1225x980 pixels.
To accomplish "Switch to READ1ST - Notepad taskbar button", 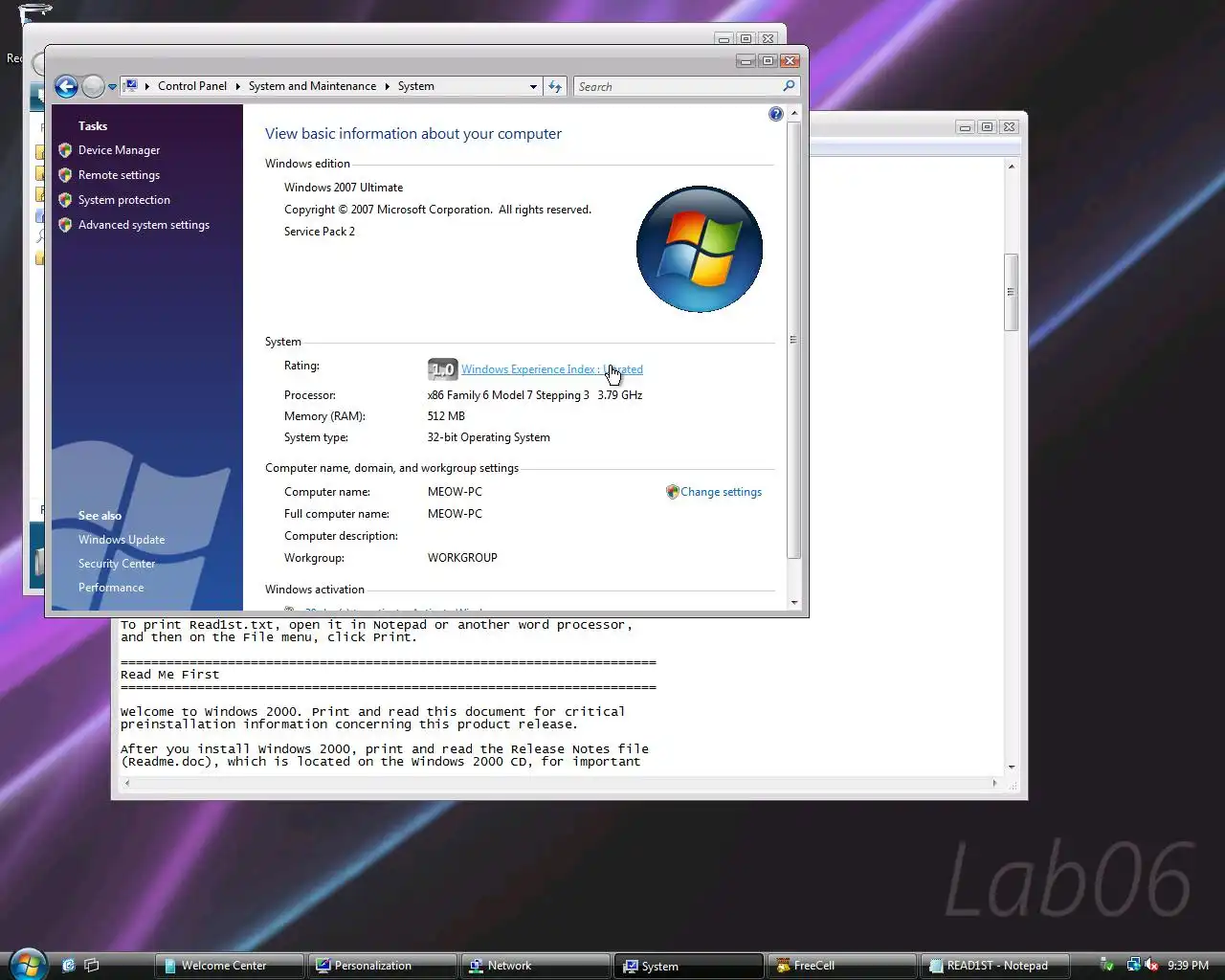I will [x=995, y=966].
